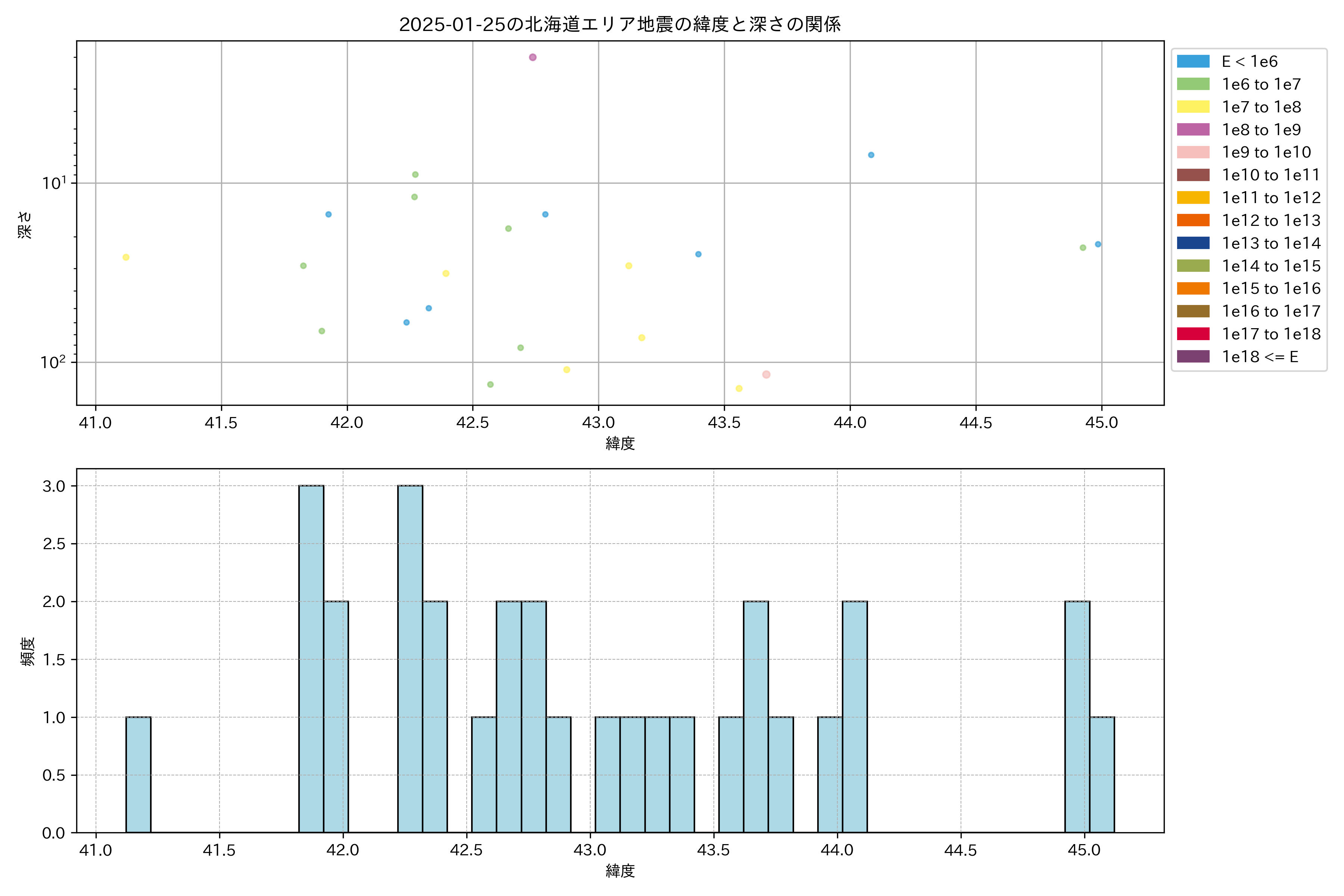Click the red '1e17 to 1e18' legend swatch
This screenshot has width=1344, height=896.
pyautogui.click(x=1193, y=334)
